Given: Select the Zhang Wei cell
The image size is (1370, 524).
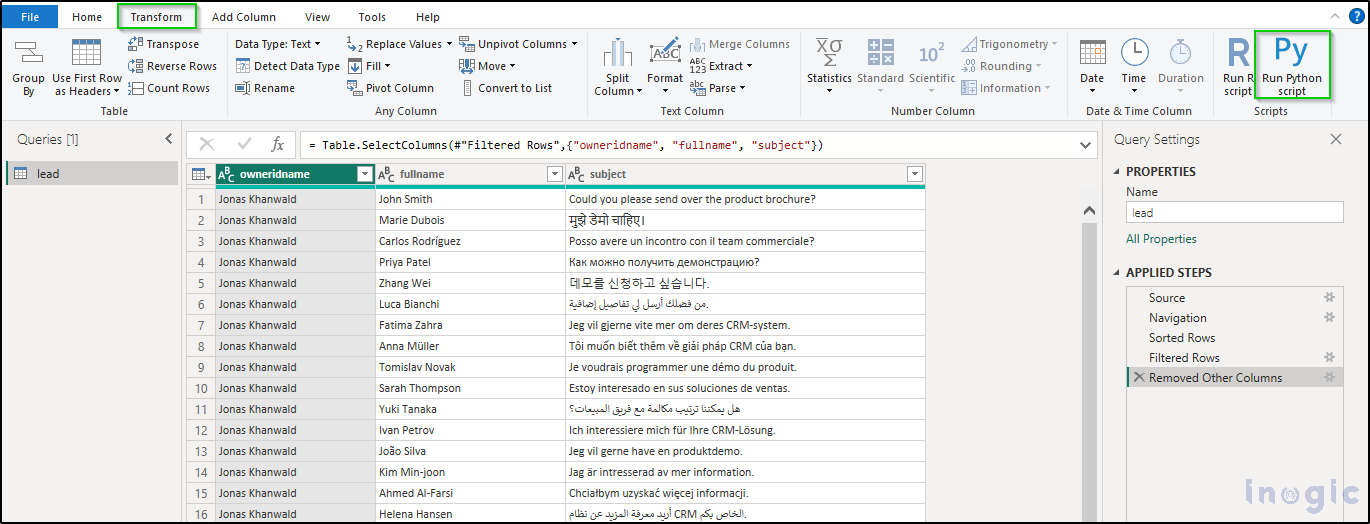Looking at the screenshot, I should coord(470,283).
